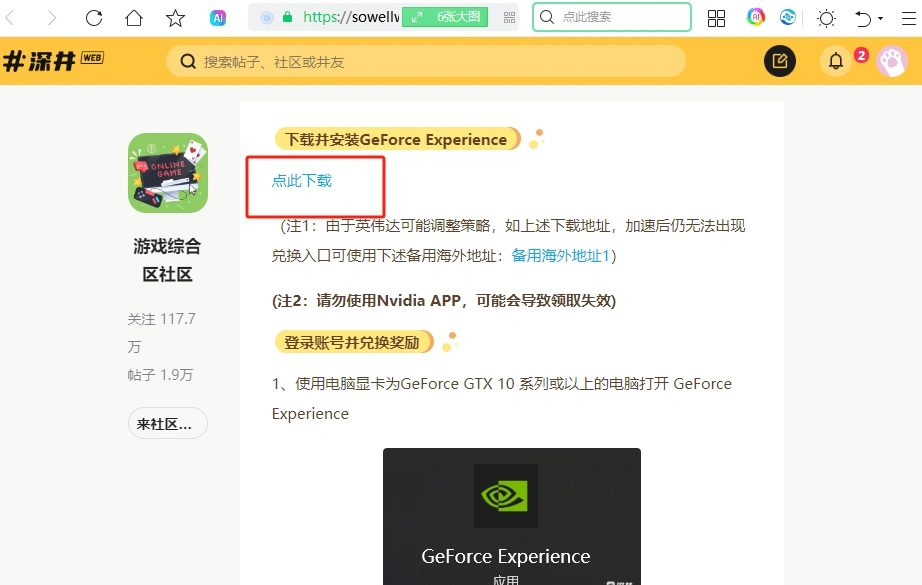The width and height of the screenshot is (922, 585).
Task: Click the 来社区... button
Action: [168, 423]
